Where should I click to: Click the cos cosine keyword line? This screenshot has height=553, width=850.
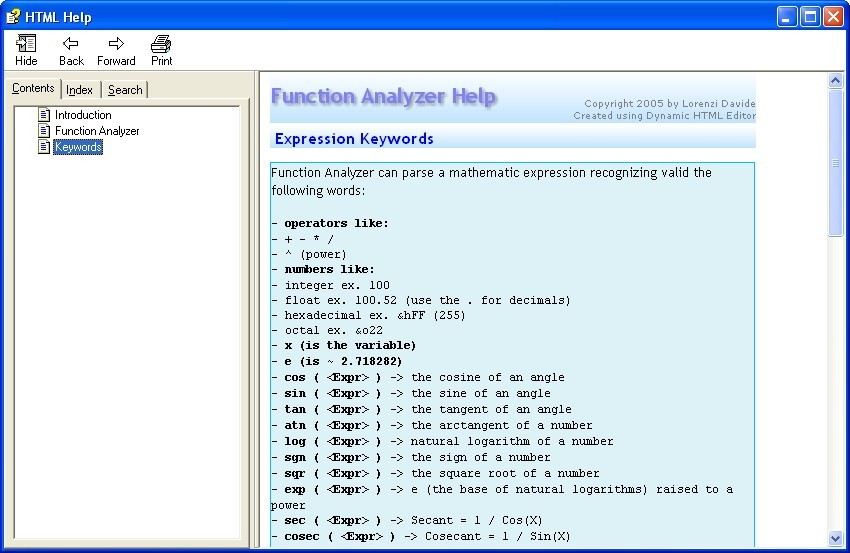(418, 377)
